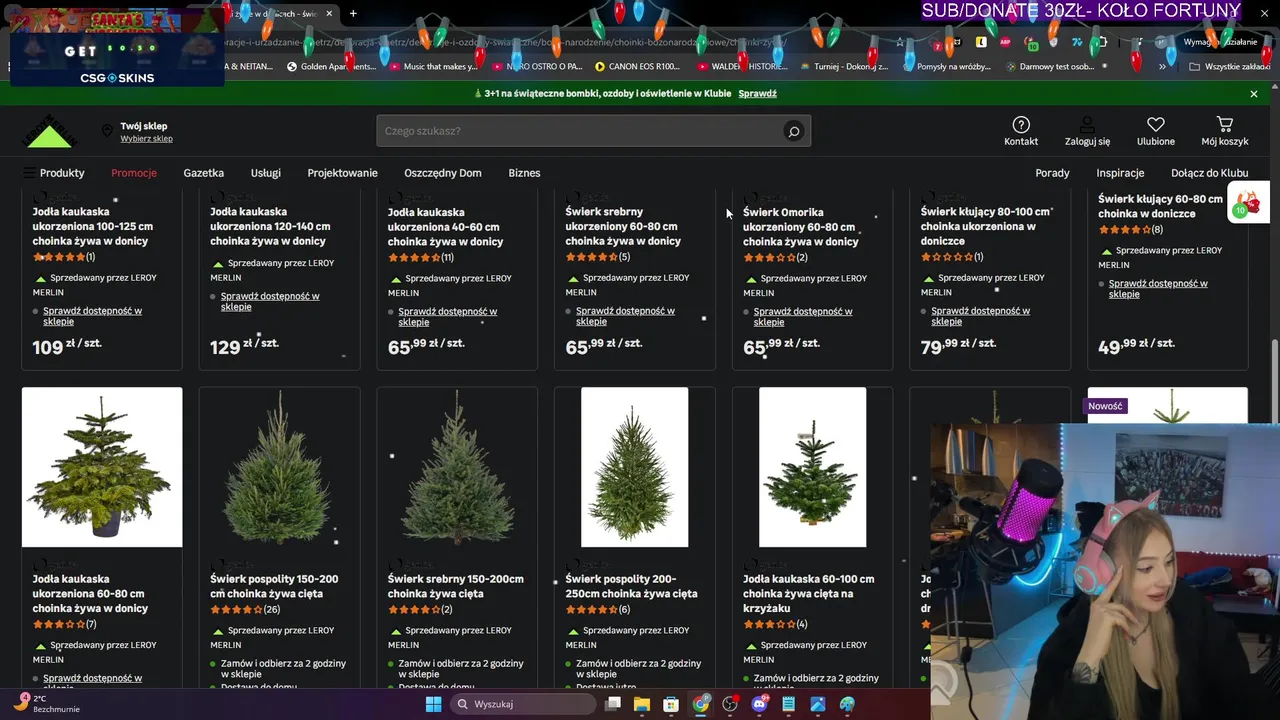The image size is (1280, 720).
Task: Click Wybierz sklep link
Action: coord(146,139)
